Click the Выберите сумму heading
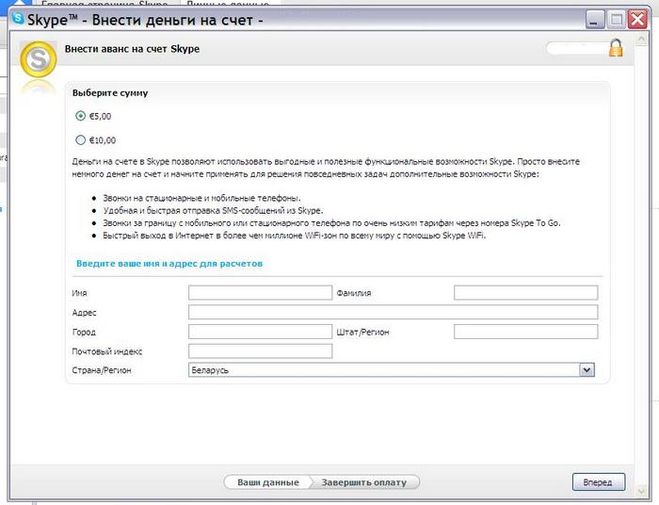 tap(110, 93)
